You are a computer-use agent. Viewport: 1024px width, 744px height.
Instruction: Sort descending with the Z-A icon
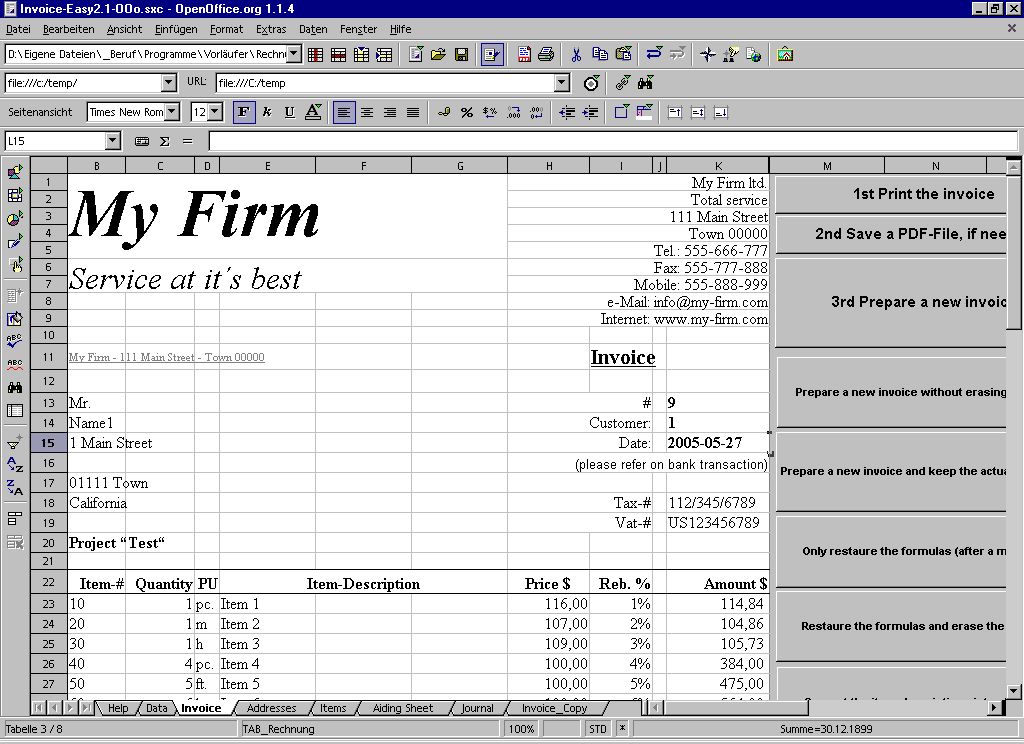tap(14, 487)
